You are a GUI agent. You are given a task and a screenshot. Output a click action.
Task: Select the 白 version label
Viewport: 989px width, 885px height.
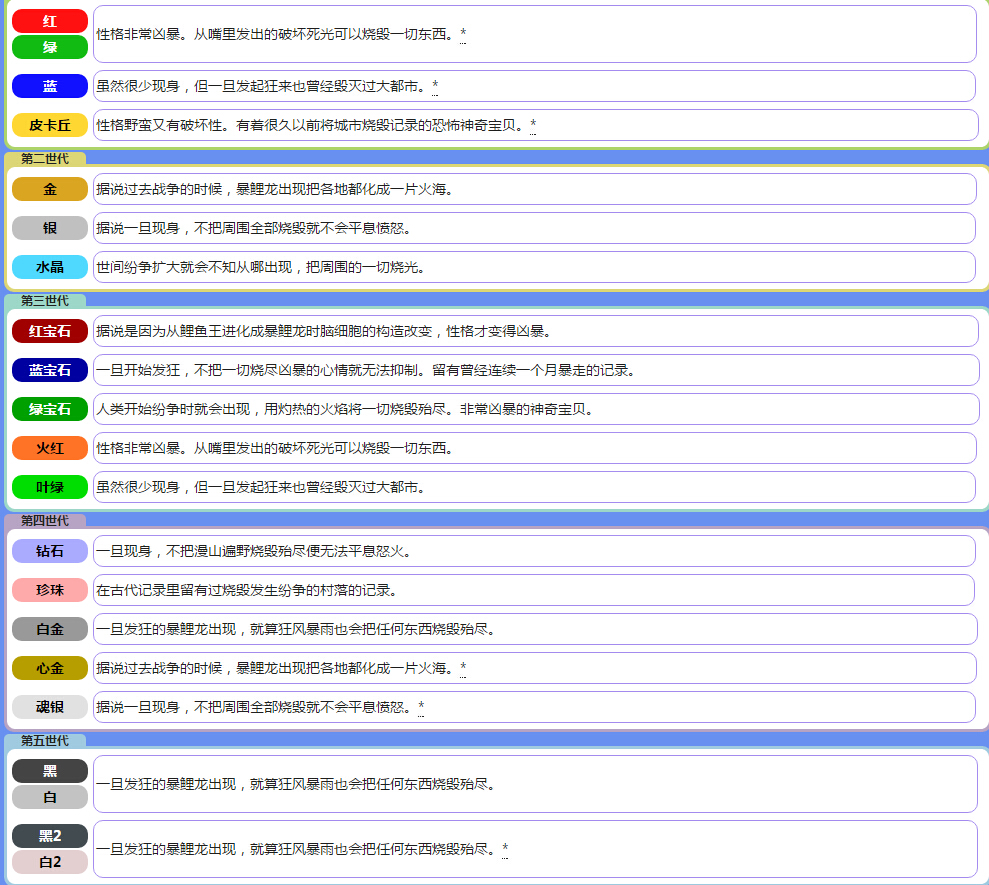coord(50,797)
